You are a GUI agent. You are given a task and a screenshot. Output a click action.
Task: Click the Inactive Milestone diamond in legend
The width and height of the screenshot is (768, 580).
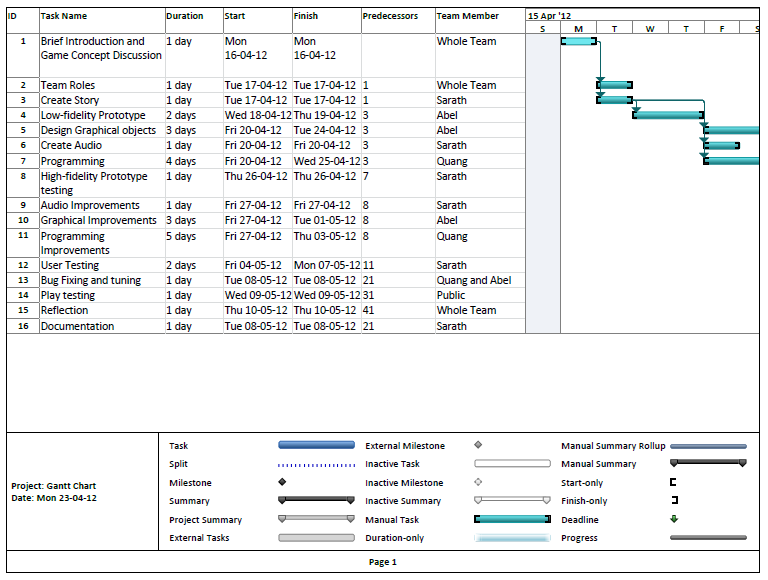pyautogui.click(x=478, y=482)
